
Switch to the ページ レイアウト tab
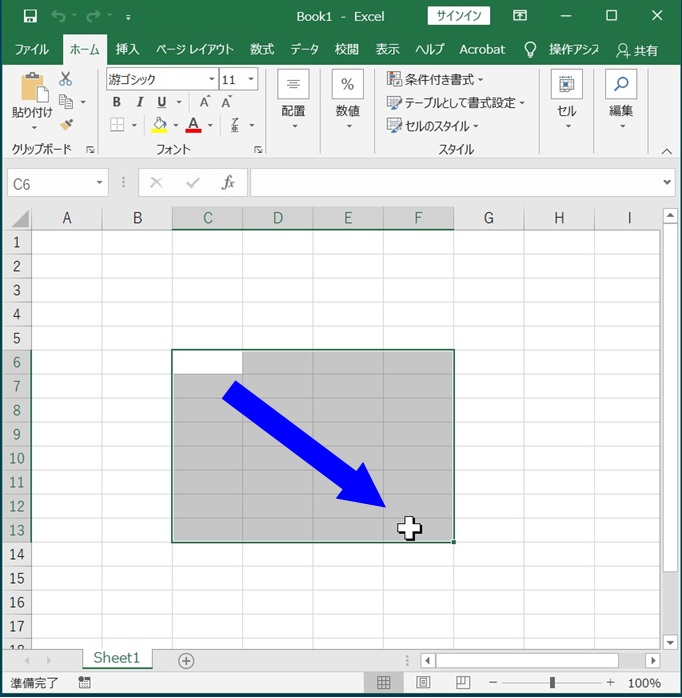click(x=195, y=49)
